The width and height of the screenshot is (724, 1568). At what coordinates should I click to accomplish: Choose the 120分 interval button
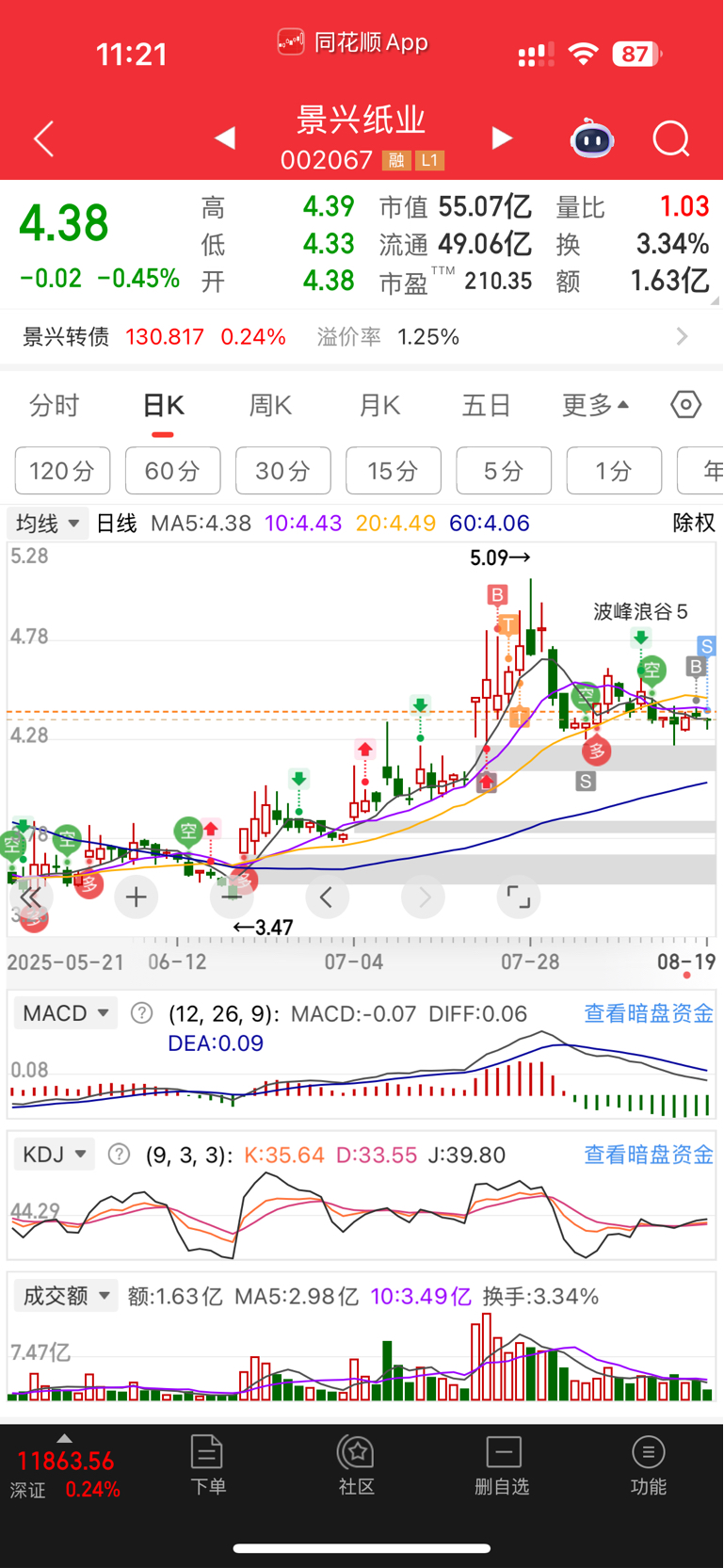point(63,470)
